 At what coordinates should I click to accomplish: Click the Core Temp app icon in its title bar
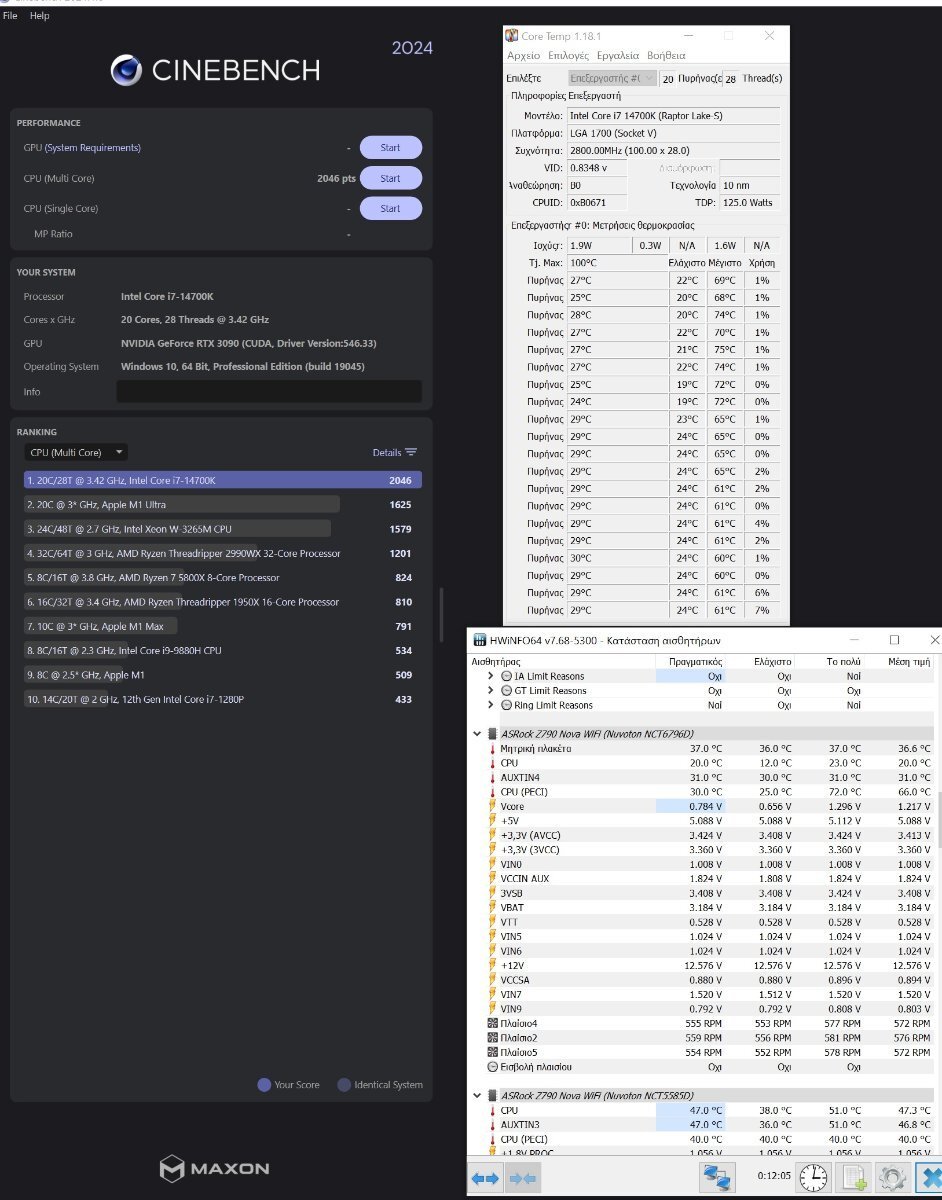[512, 36]
